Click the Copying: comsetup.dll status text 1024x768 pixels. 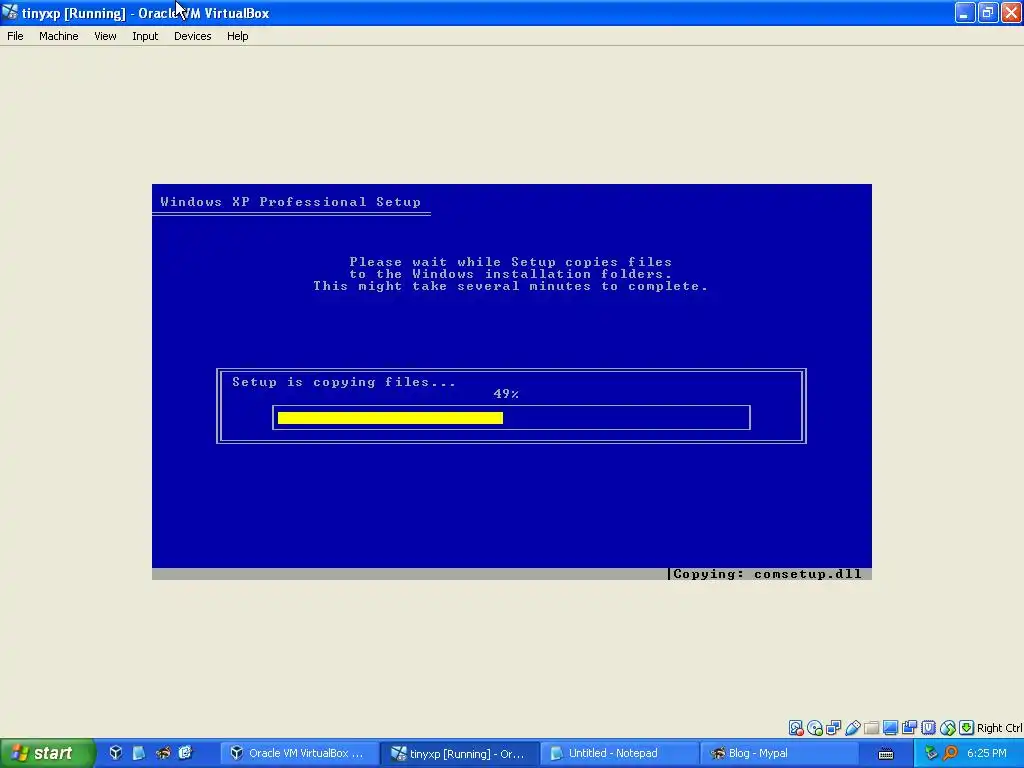(767, 574)
